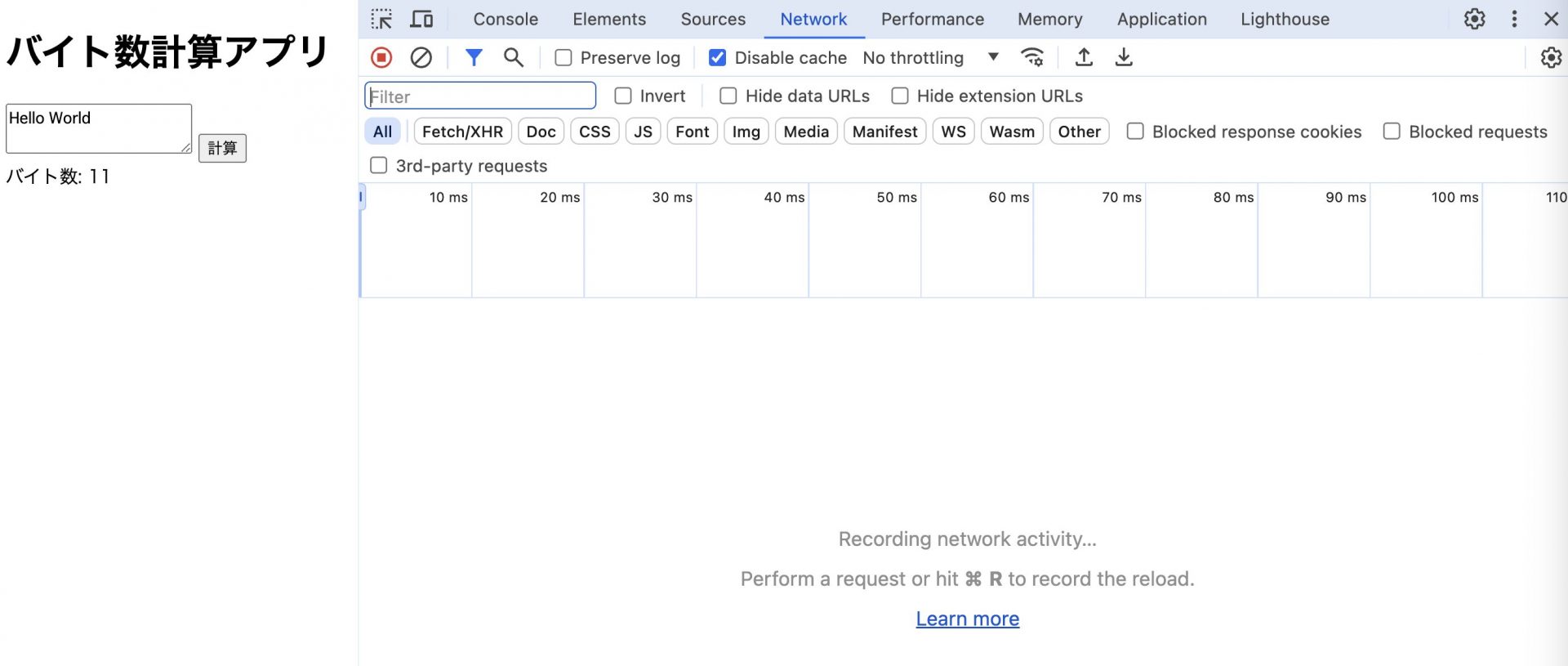Export HAR with download icon
The image size is (1568, 666).
coord(1124,57)
